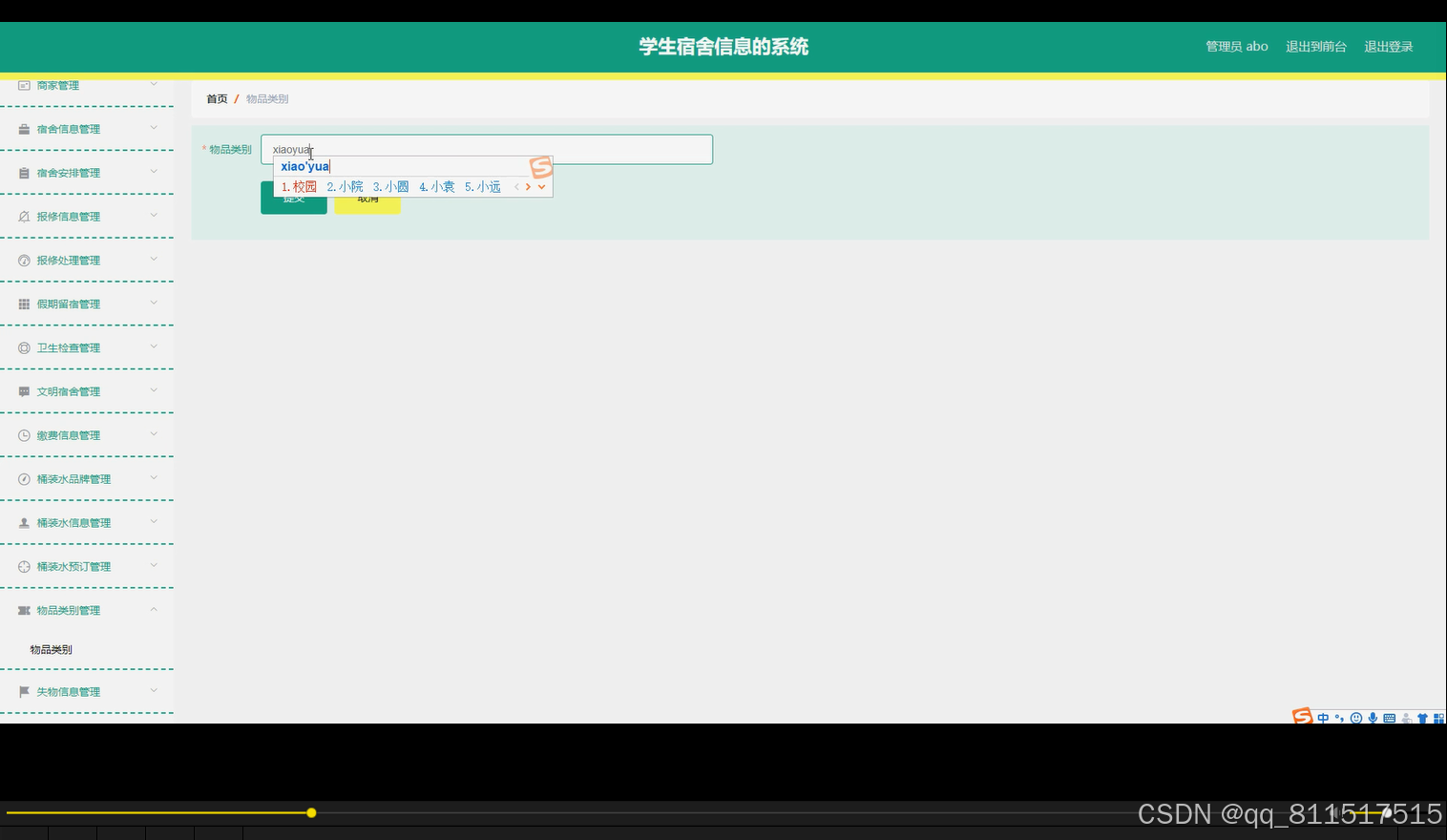The width and height of the screenshot is (1447, 840).
Task: Choose candidate 3.小圆
Action: 390,187
